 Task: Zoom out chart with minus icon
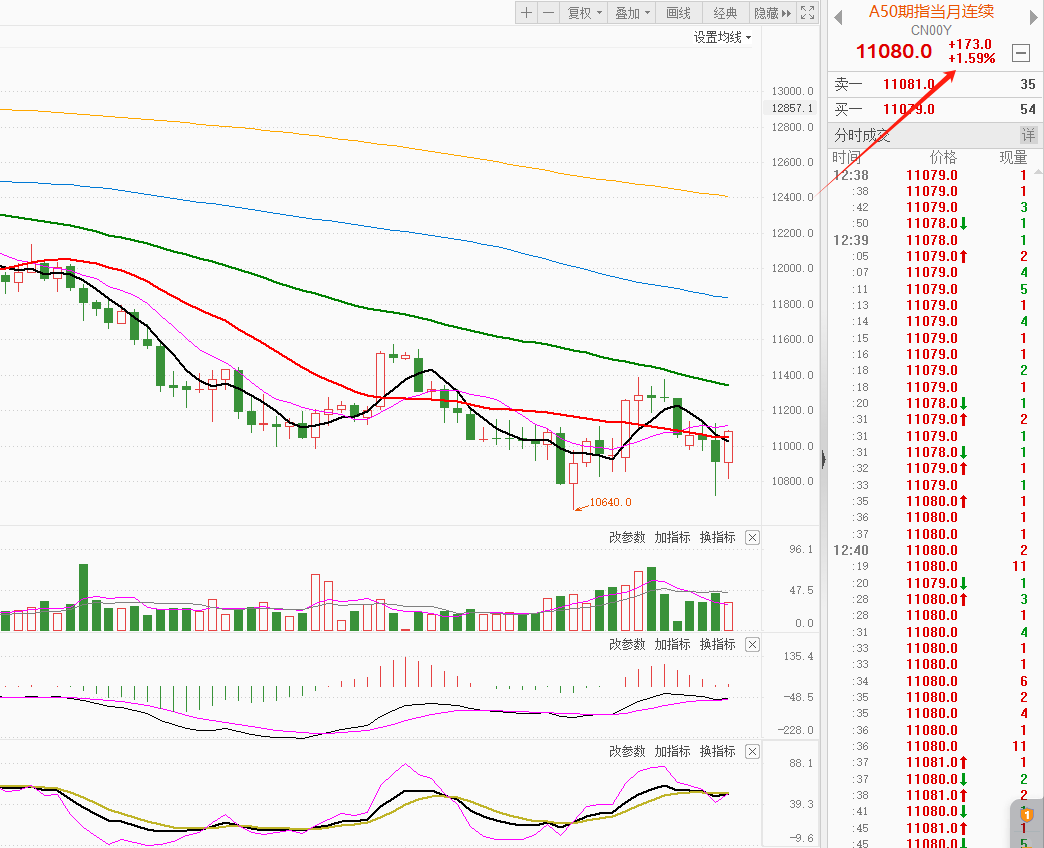(x=548, y=13)
